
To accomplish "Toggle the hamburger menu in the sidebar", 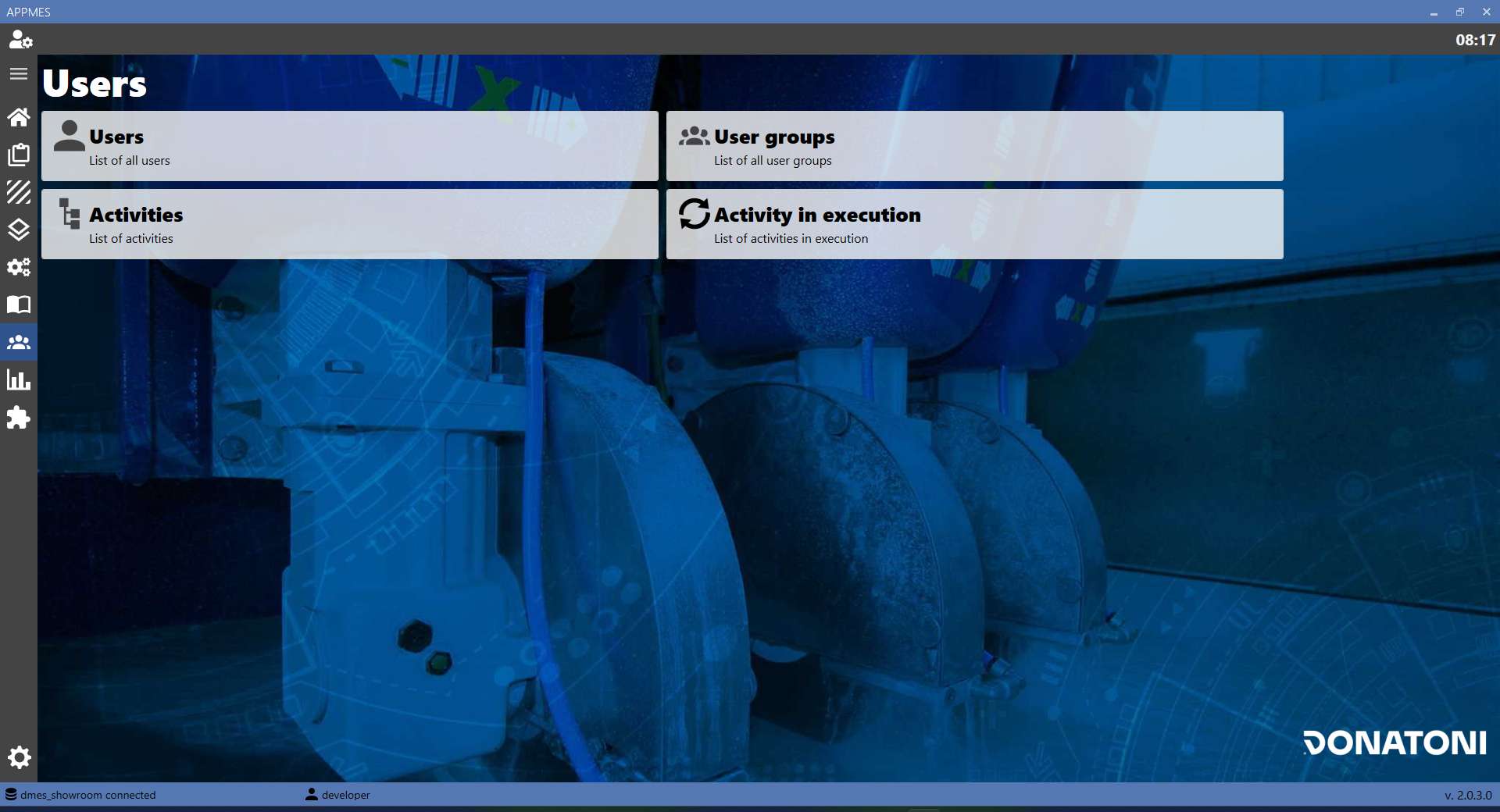I will [x=19, y=74].
